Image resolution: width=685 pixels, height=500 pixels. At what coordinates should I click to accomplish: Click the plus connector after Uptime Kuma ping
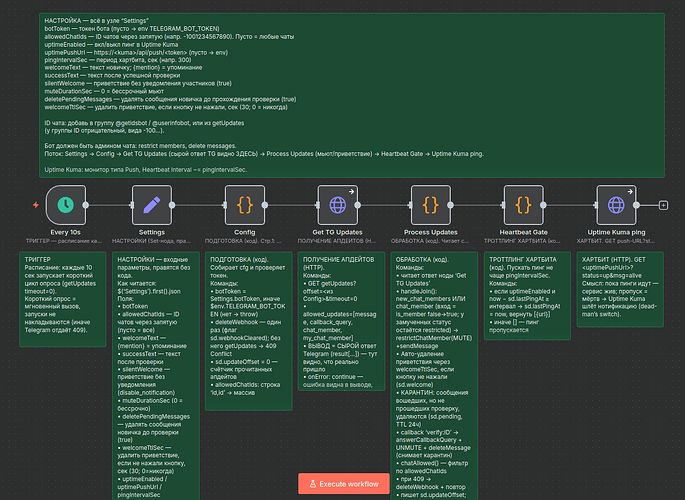pyautogui.click(x=663, y=205)
